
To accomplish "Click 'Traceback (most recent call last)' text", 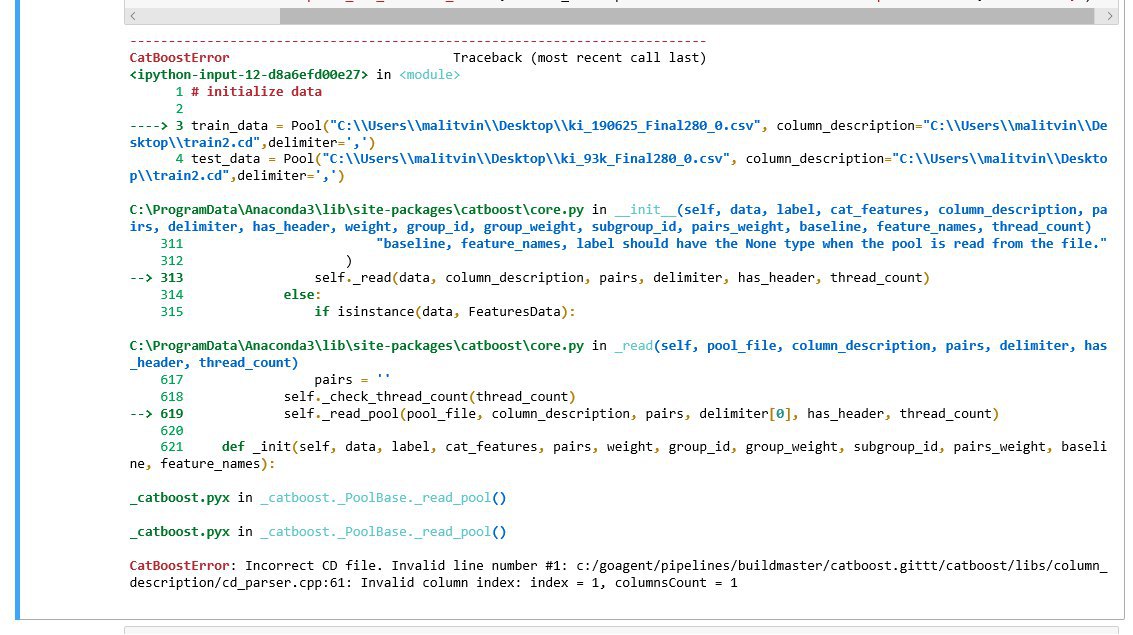I will point(580,58).
